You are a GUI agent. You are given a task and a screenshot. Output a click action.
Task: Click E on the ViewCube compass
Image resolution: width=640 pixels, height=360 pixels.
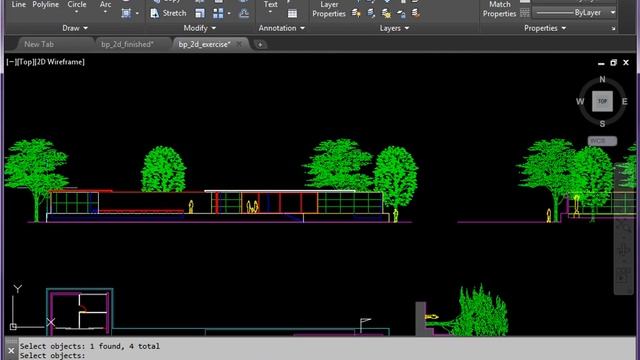pyautogui.click(x=624, y=101)
